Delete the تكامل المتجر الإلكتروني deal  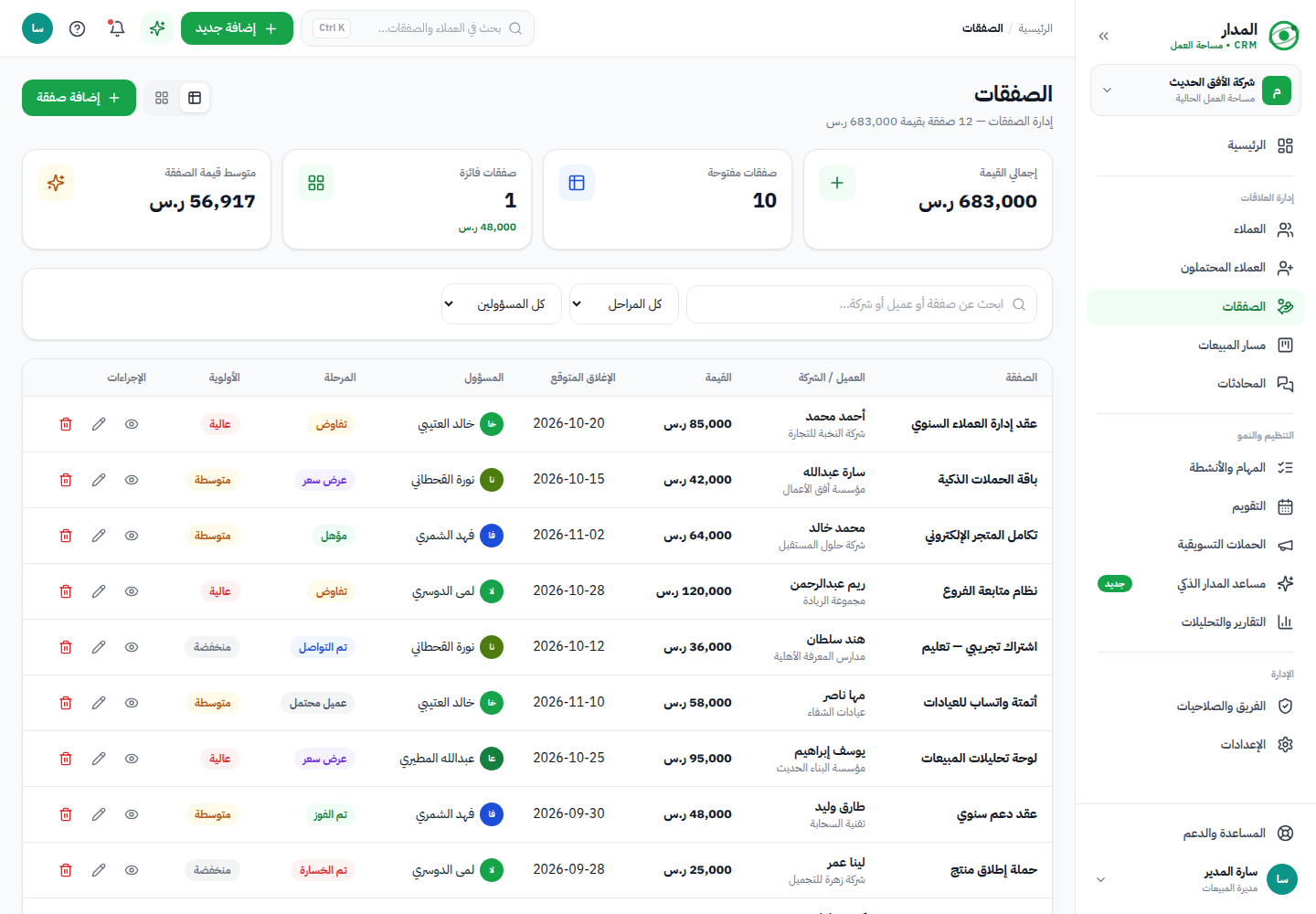(66, 536)
